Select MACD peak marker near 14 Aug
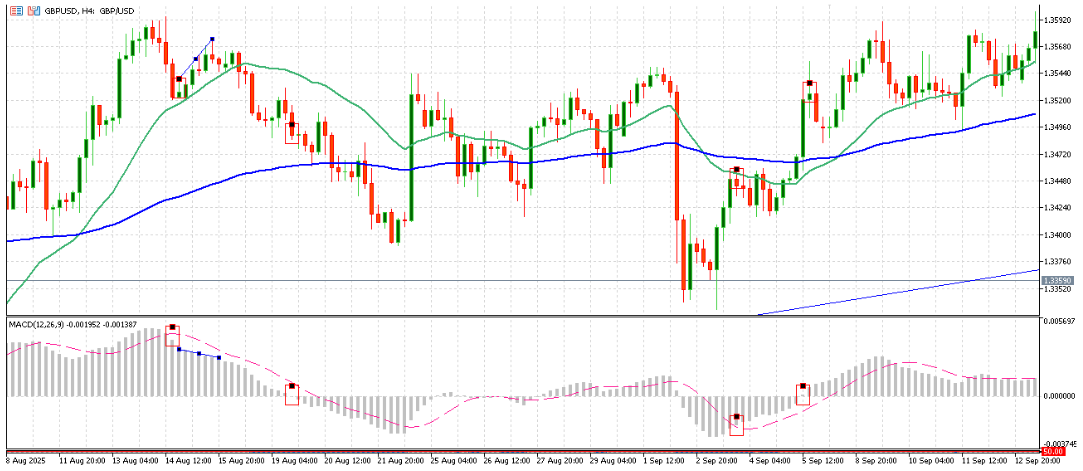Viewport: 1083px width, 471px height. [172, 327]
